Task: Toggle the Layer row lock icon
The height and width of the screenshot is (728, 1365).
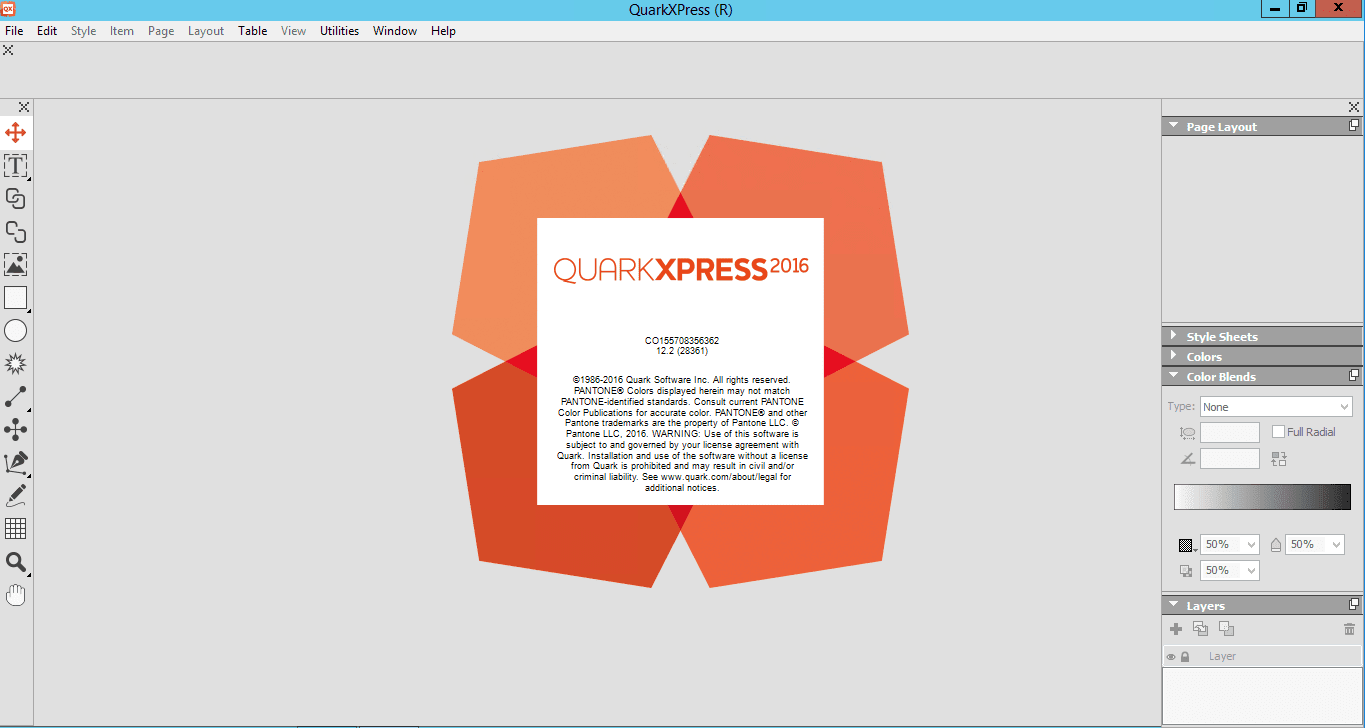Action: pos(1185,657)
